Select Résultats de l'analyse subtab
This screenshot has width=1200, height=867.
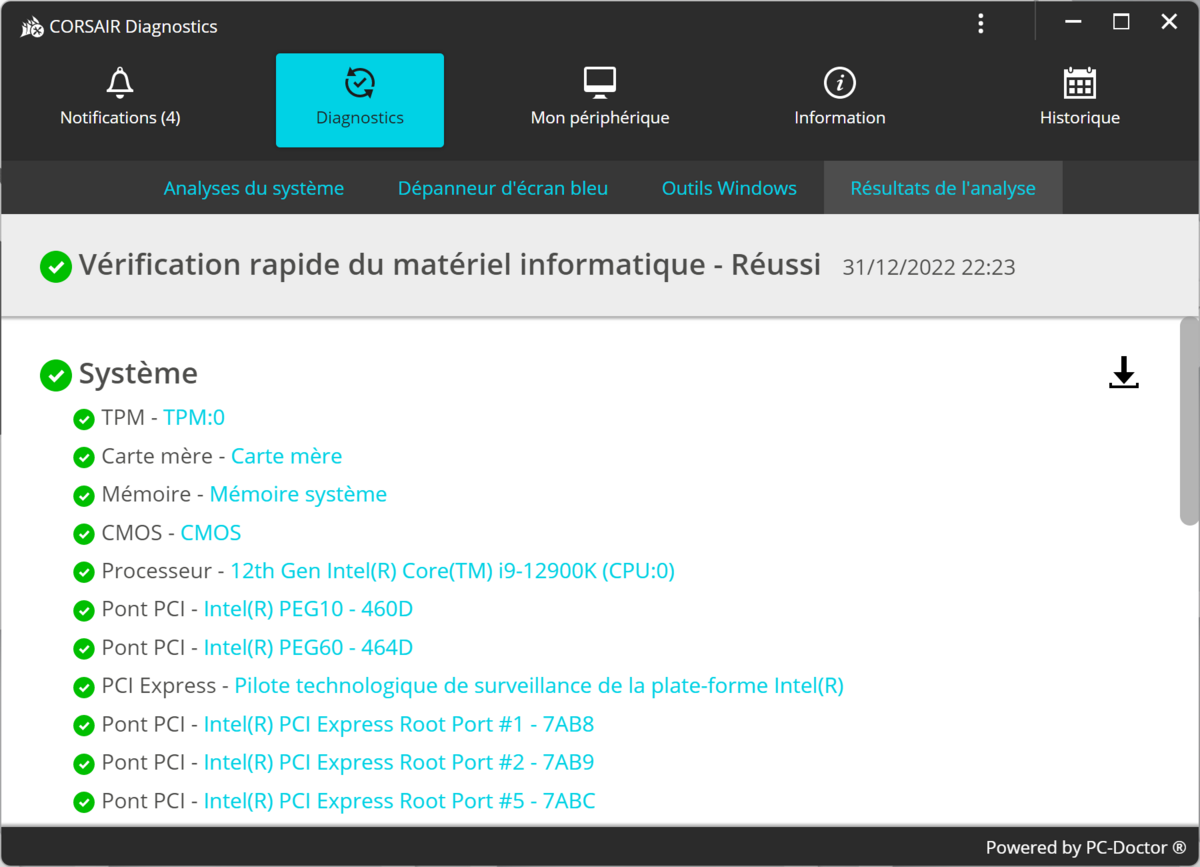pos(943,188)
